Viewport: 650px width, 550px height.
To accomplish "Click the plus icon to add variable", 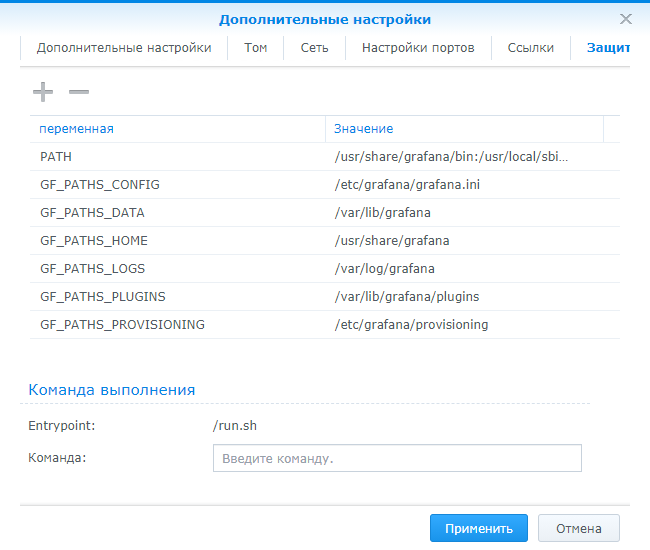I will click(42, 92).
